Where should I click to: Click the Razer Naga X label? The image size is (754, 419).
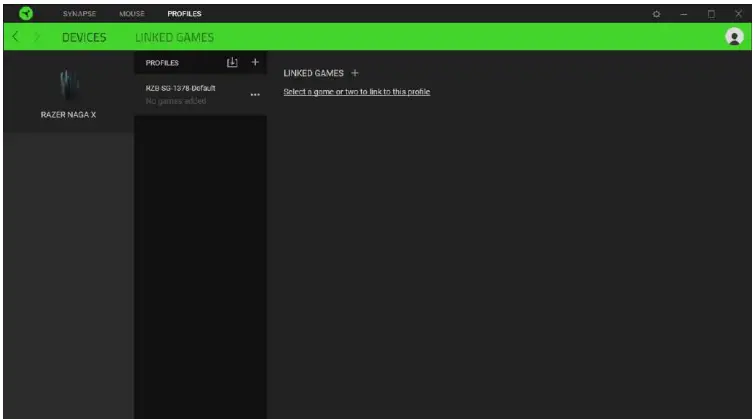[68, 114]
